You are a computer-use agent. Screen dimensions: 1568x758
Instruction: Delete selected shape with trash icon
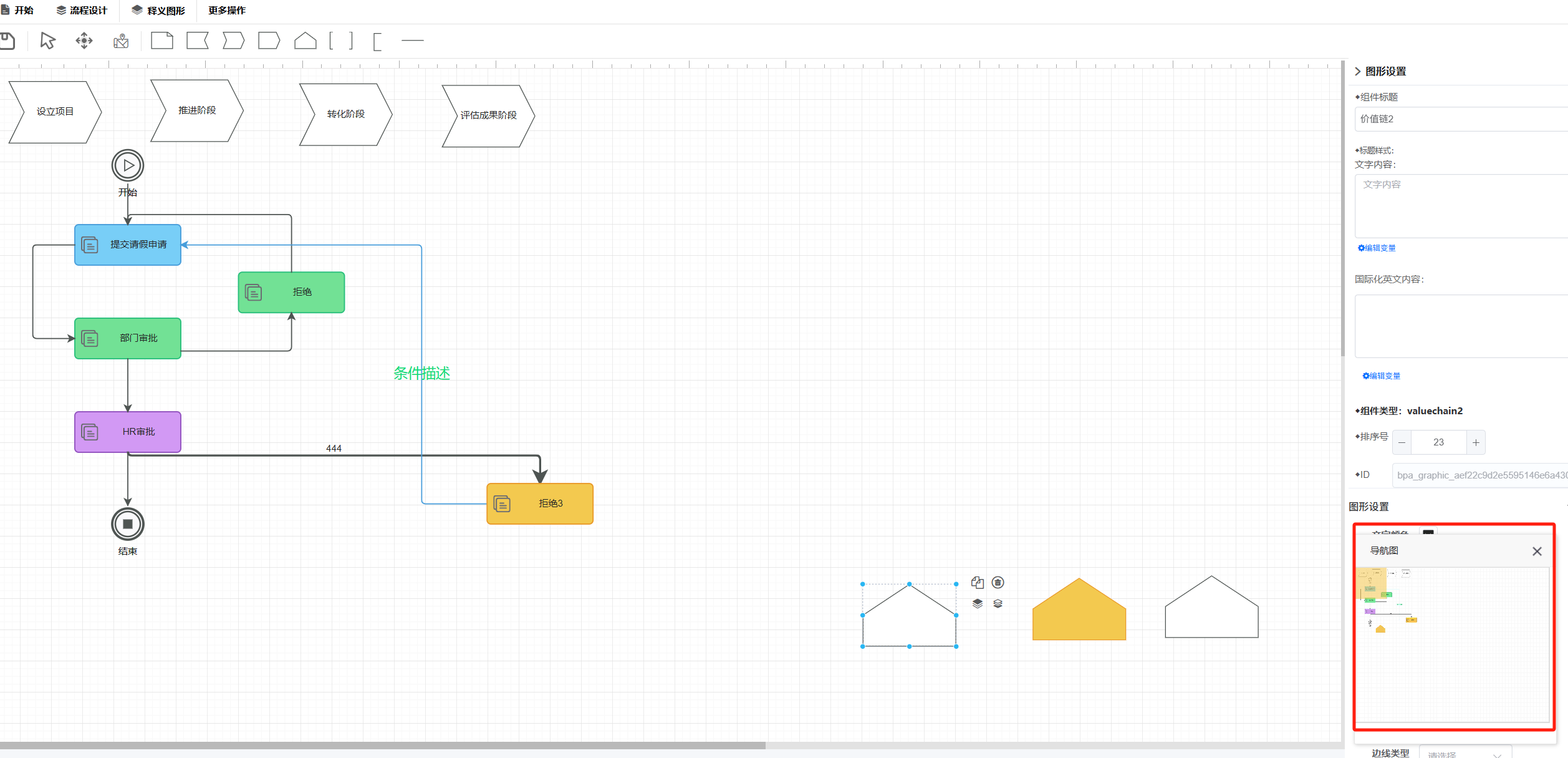(x=998, y=583)
